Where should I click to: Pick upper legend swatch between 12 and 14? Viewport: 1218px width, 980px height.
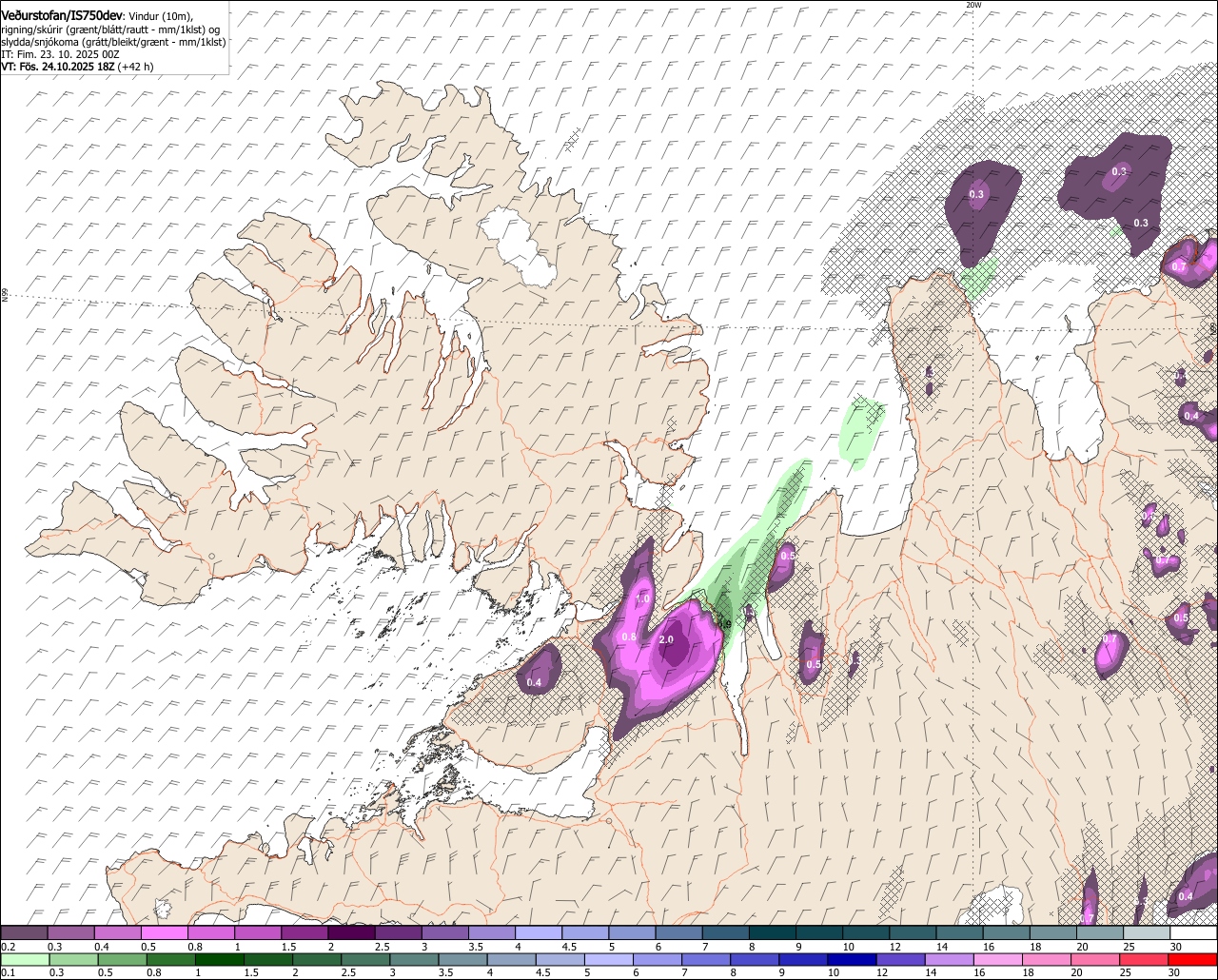(x=913, y=932)
